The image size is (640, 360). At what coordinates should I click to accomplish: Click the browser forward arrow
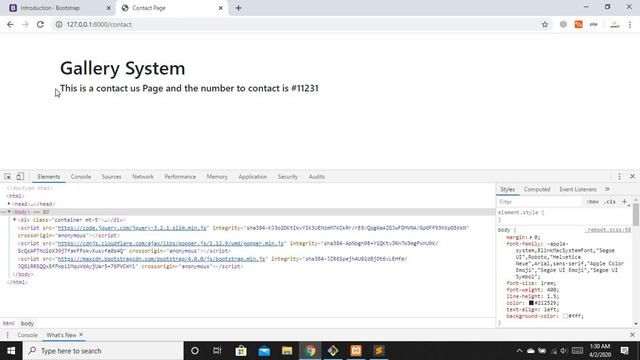(25, 24)
